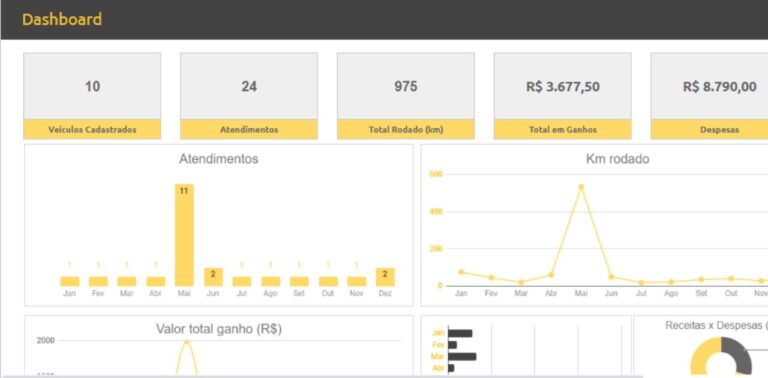Click the Dez bar in Atendimentos chart
768x378 pixels.
(x=385, y=277)
